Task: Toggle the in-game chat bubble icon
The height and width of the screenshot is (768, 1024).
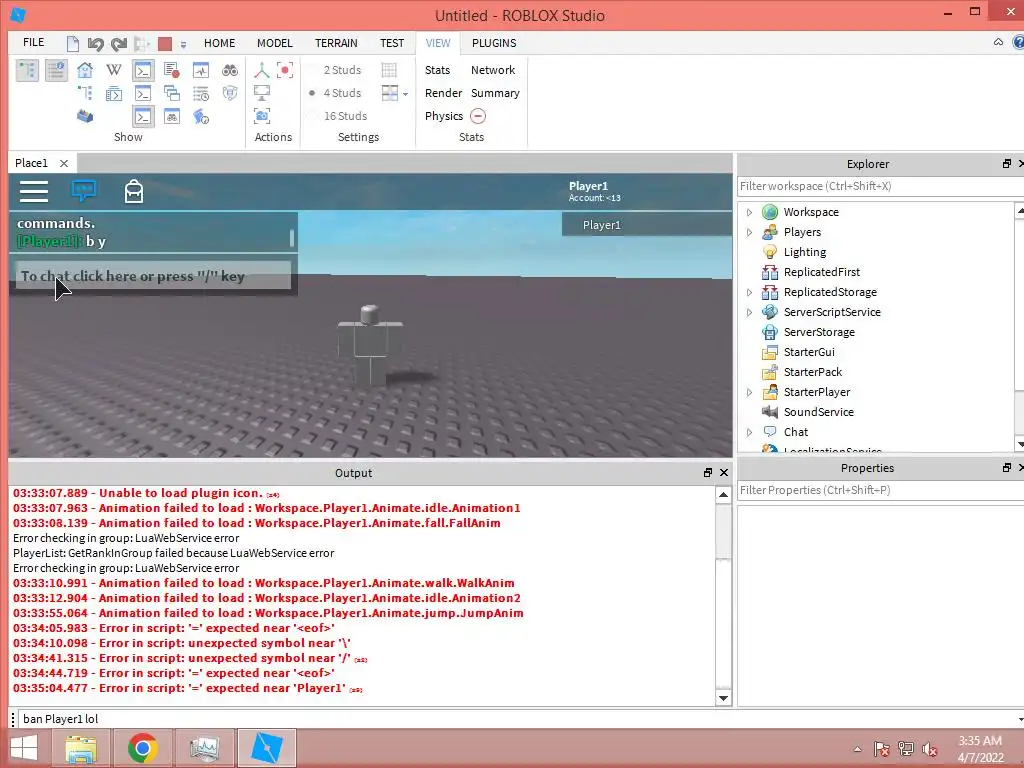Action: pos(84,191)
